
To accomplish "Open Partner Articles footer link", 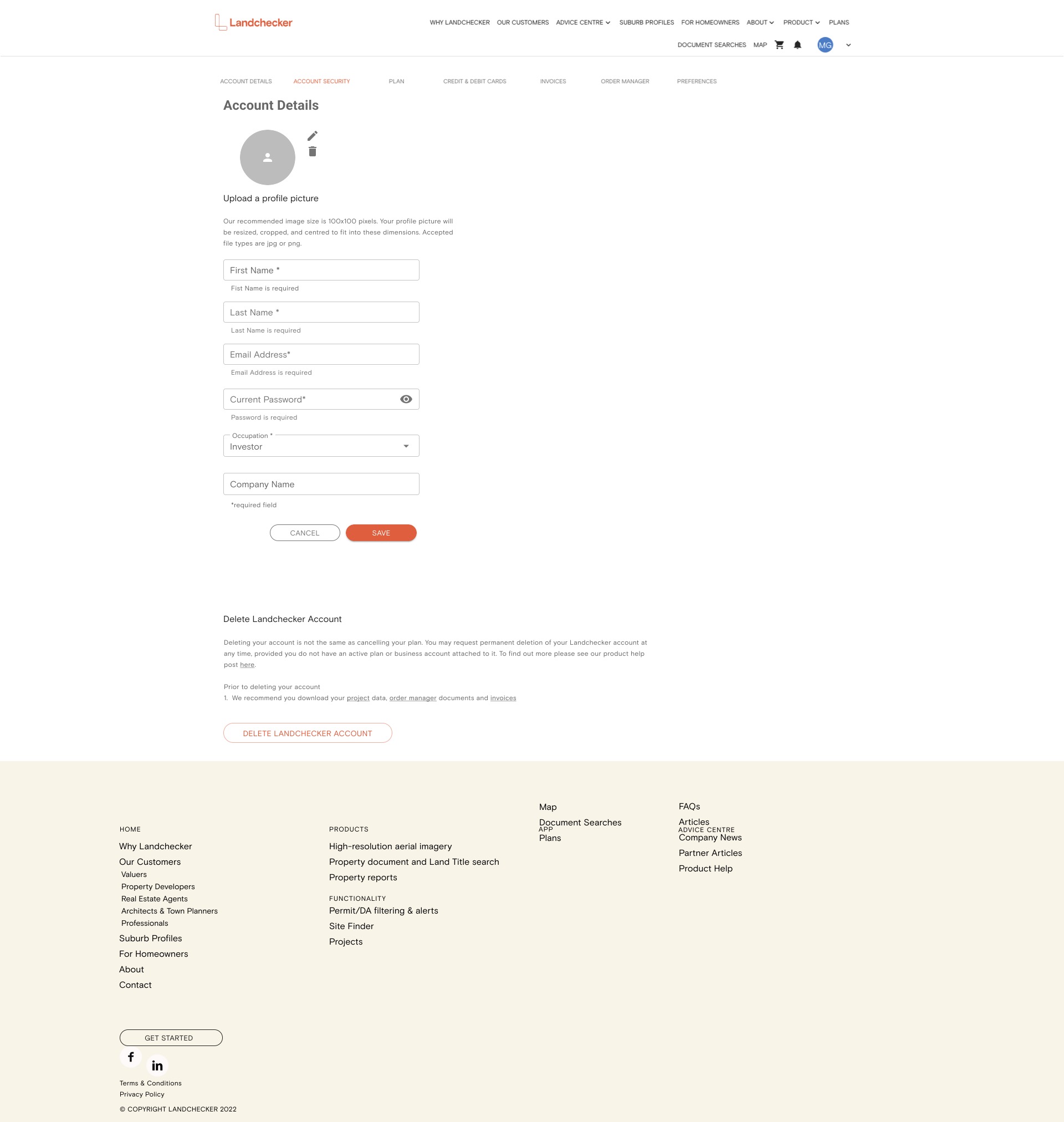I will tap(710, 853).
